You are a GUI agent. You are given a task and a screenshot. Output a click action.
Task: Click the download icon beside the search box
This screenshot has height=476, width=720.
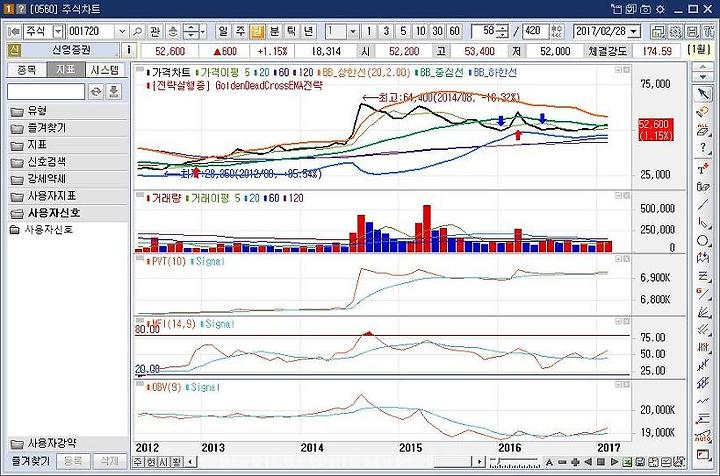coord(113,91)
